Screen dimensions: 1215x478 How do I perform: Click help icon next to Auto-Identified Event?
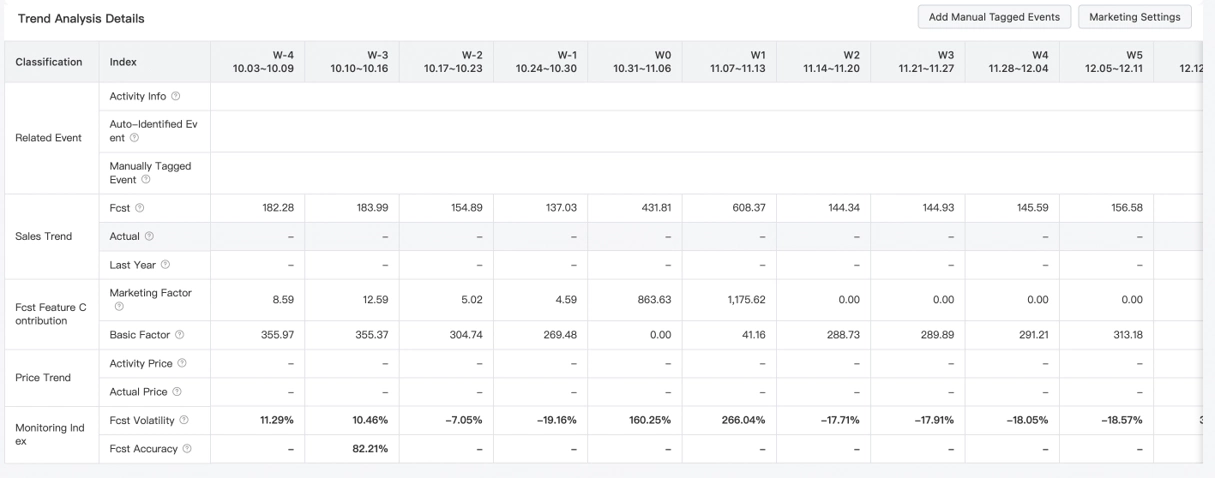[134, 138]
